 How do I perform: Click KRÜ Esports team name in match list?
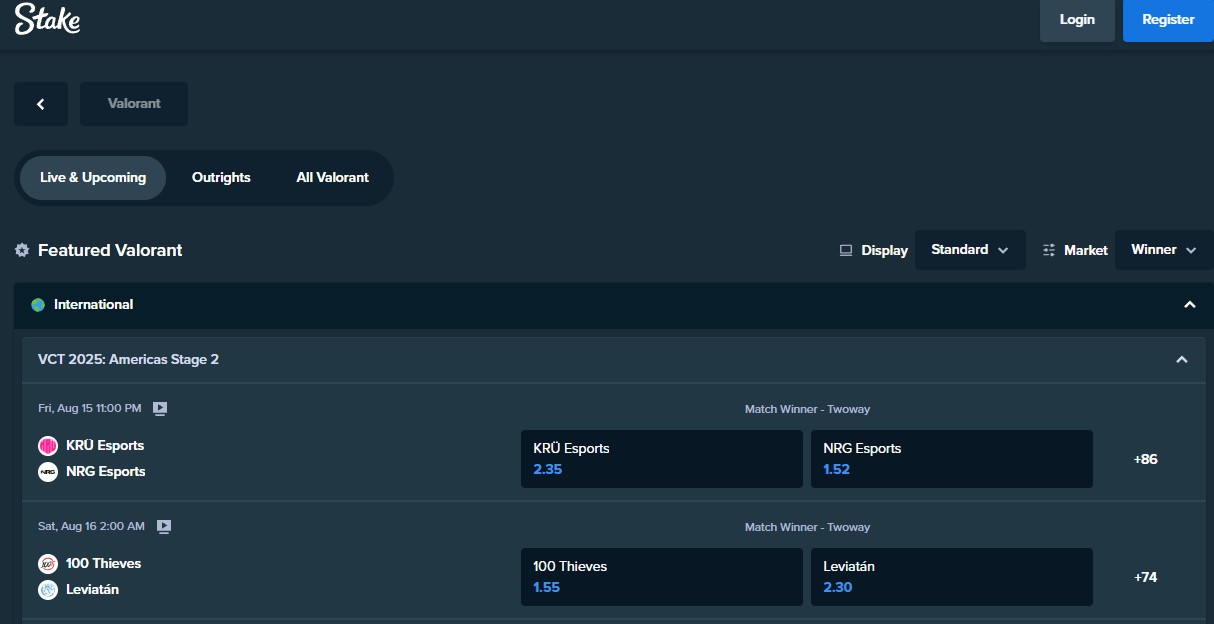[105, 446]
